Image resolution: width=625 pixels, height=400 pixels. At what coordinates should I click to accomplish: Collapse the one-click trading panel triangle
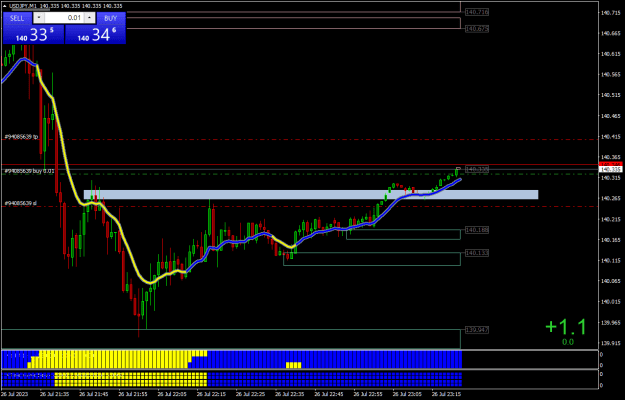[5, 6]
